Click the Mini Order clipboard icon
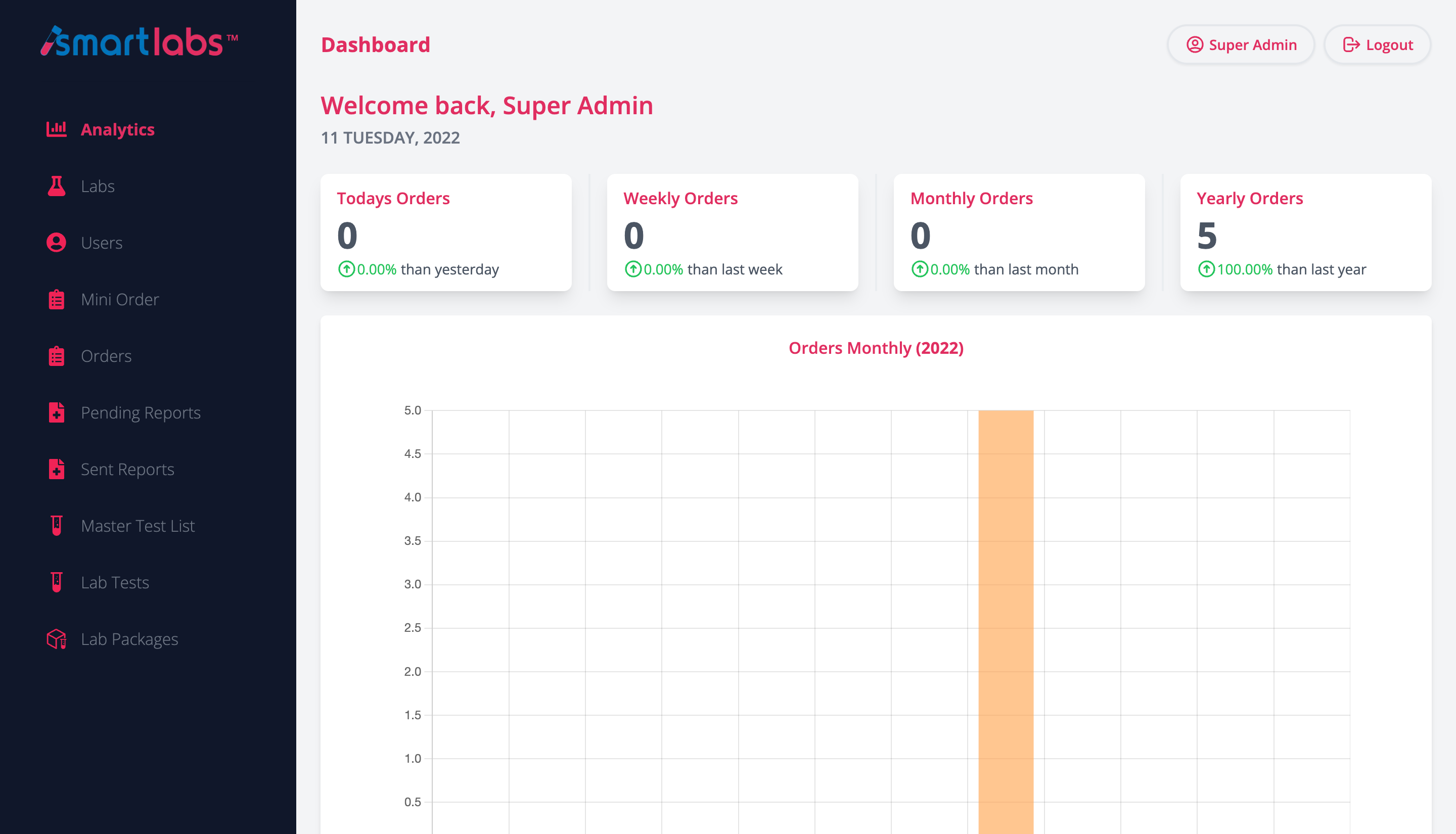Screen dimensions: 1456x834 (x=56, y=299)
